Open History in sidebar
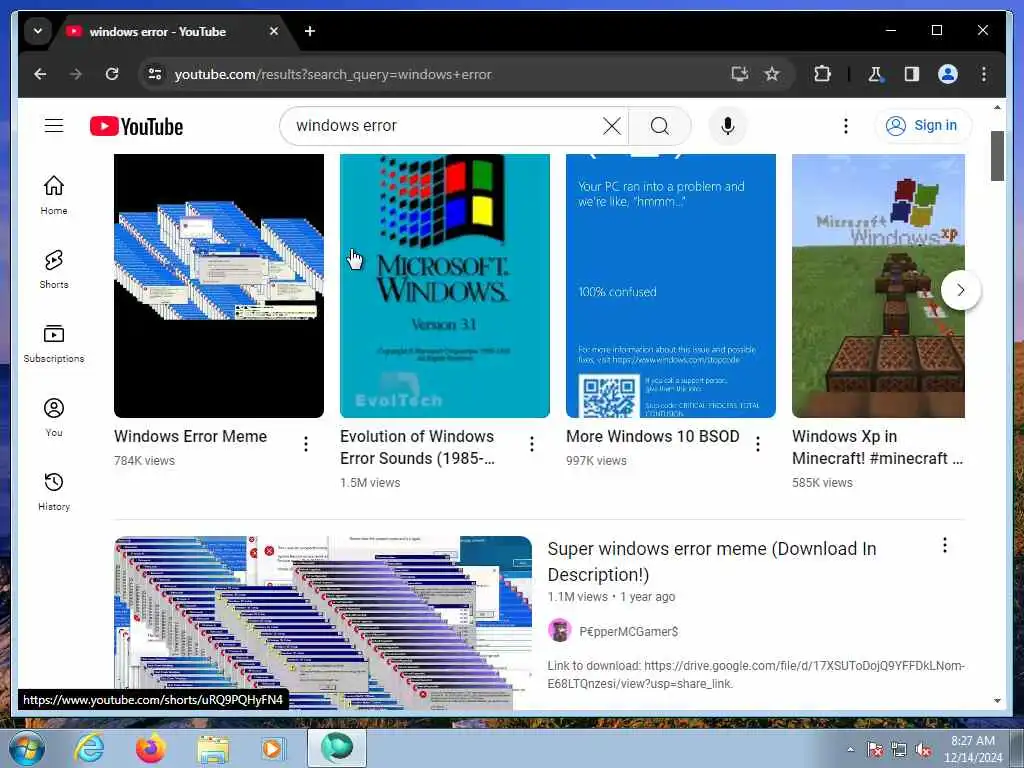 point(54,490)
